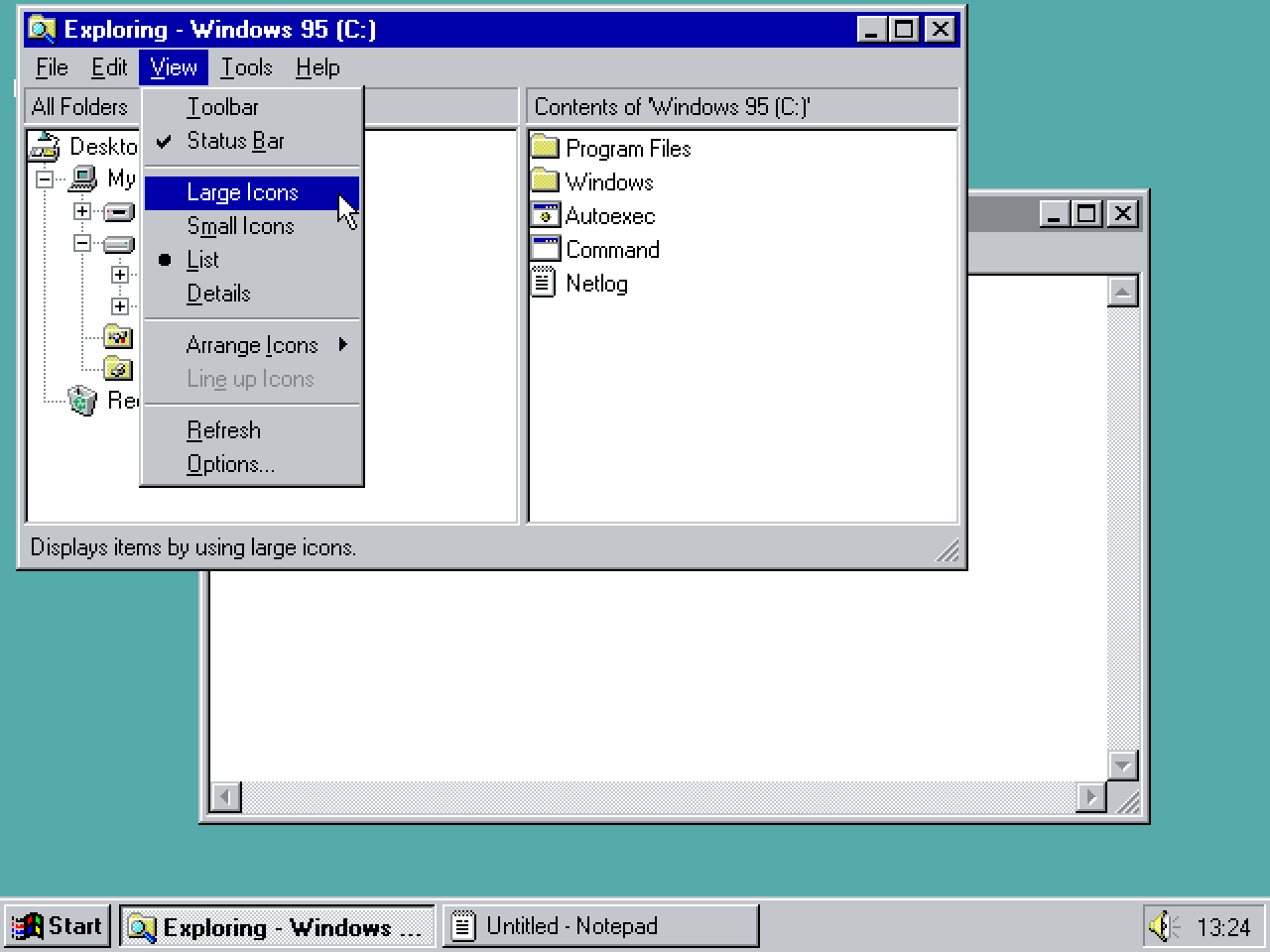This screenshot has width=1270, height=952.
Task: Click Notepad's vertical scroll up arrow
Action: (1122, 292)
